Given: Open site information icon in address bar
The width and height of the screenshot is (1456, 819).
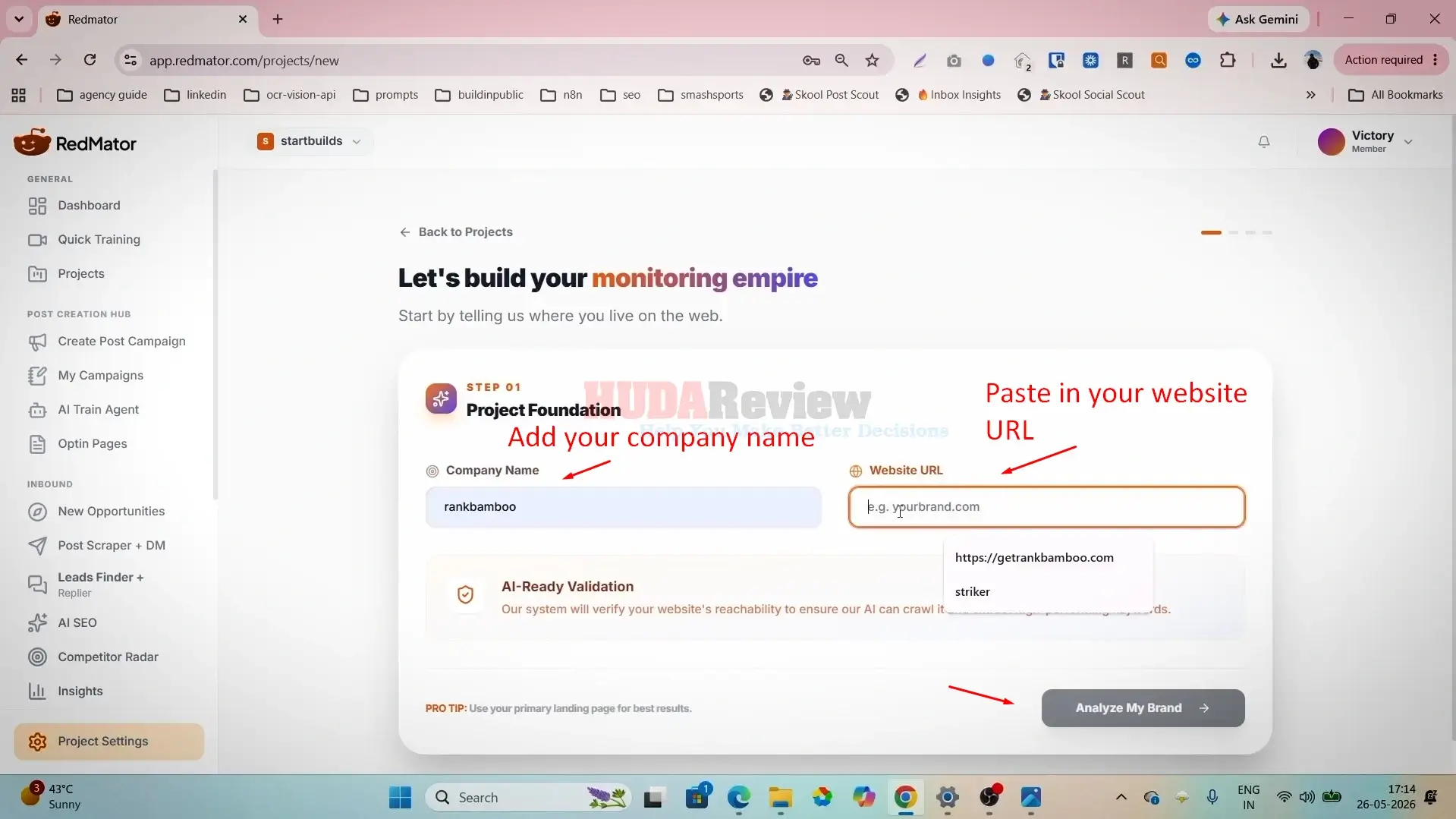Looking at the screenshot, I should 131,61.
